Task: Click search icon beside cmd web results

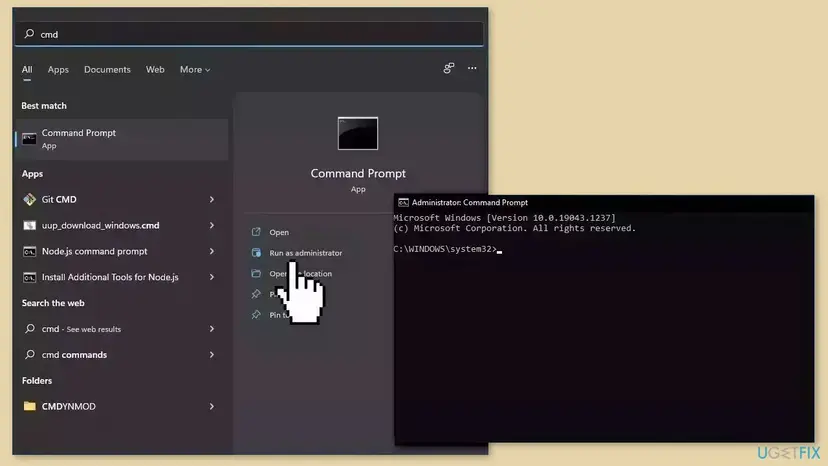Action: click(x=30, y=329)
